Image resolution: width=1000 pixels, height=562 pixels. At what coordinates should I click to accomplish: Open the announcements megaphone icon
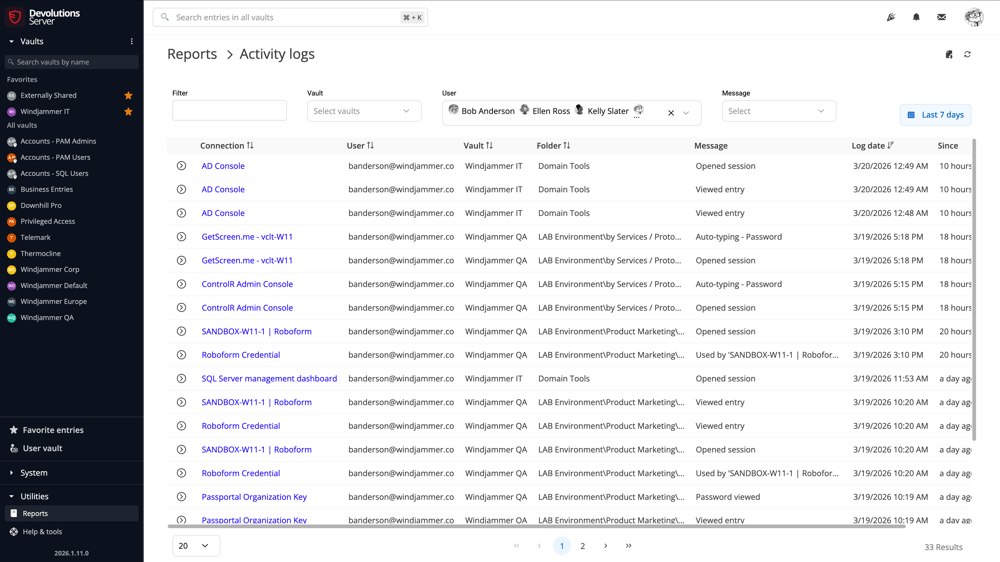[x=891, y=17]
